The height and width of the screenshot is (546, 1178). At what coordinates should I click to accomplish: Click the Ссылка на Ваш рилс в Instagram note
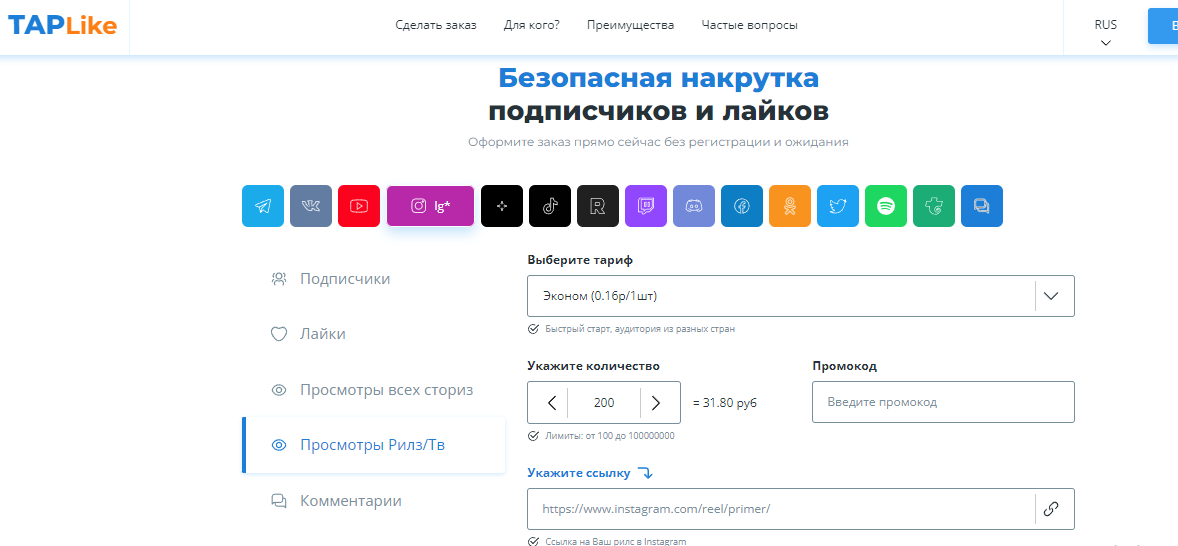[x=615, y=541]
